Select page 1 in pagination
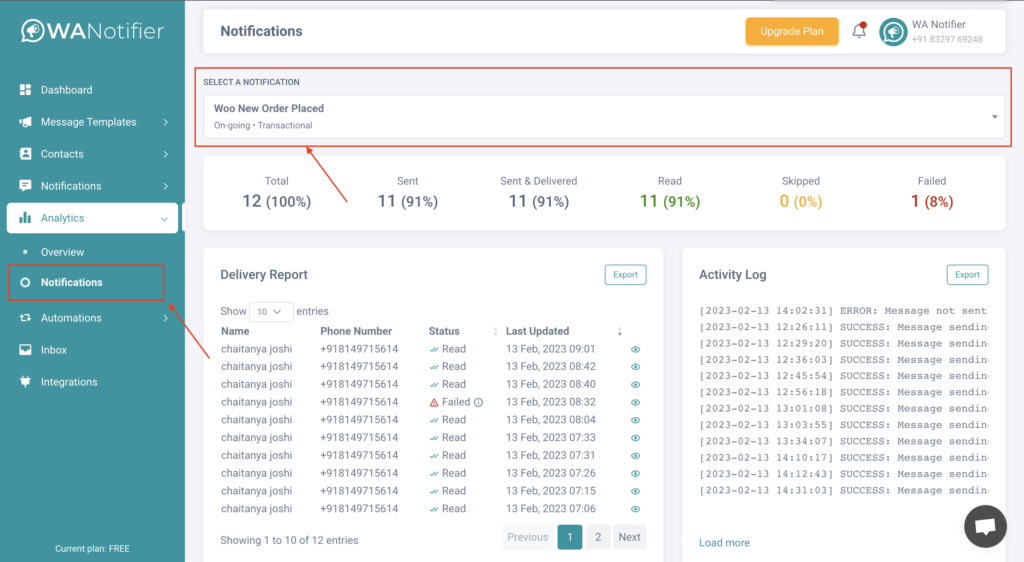 point(569,537)
